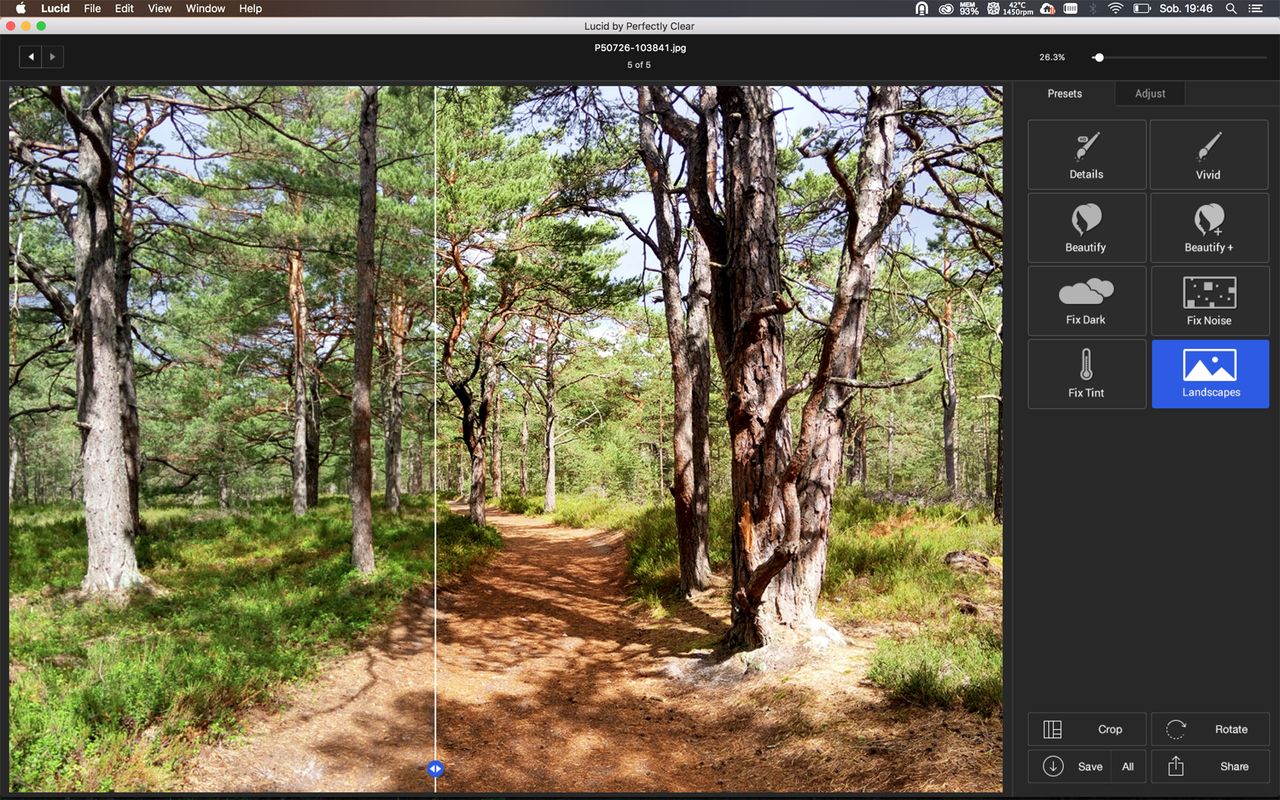Open the Apple menu
The height and width of the screenshot is (800, 1280).
pyautogui.click(x=20, y=8)
